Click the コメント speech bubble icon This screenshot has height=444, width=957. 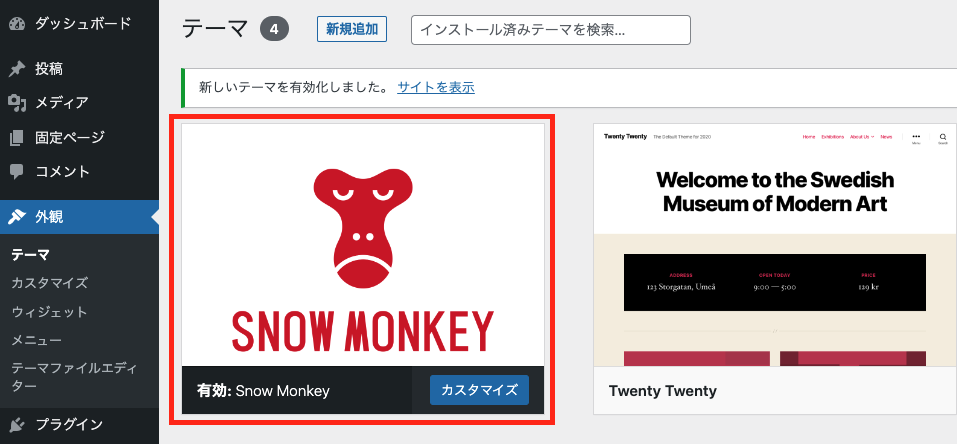coord(17,172)
